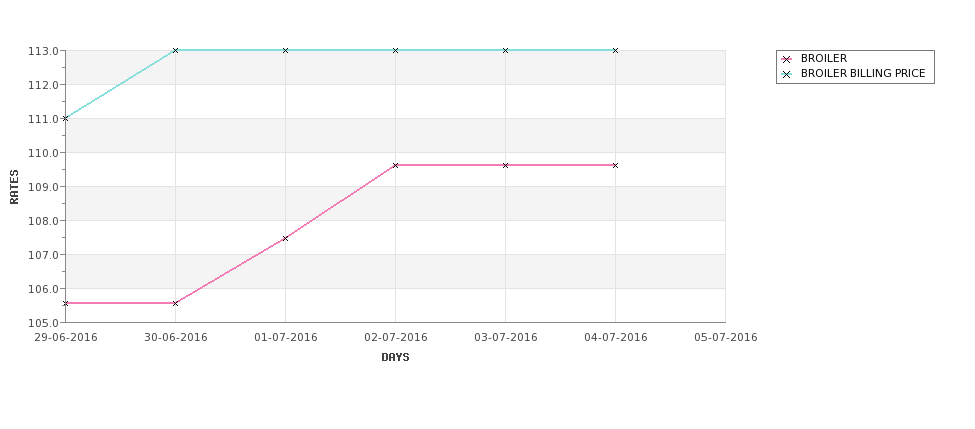Select BROILER data point on 30-06-2016
975x429 pixels.
click(x=175, y=303)
